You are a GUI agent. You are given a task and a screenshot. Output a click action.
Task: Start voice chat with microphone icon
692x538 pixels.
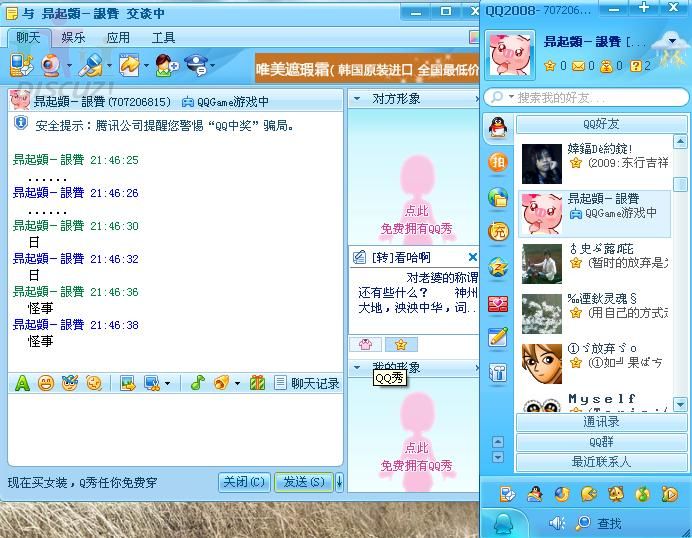(x=90, y=66)
